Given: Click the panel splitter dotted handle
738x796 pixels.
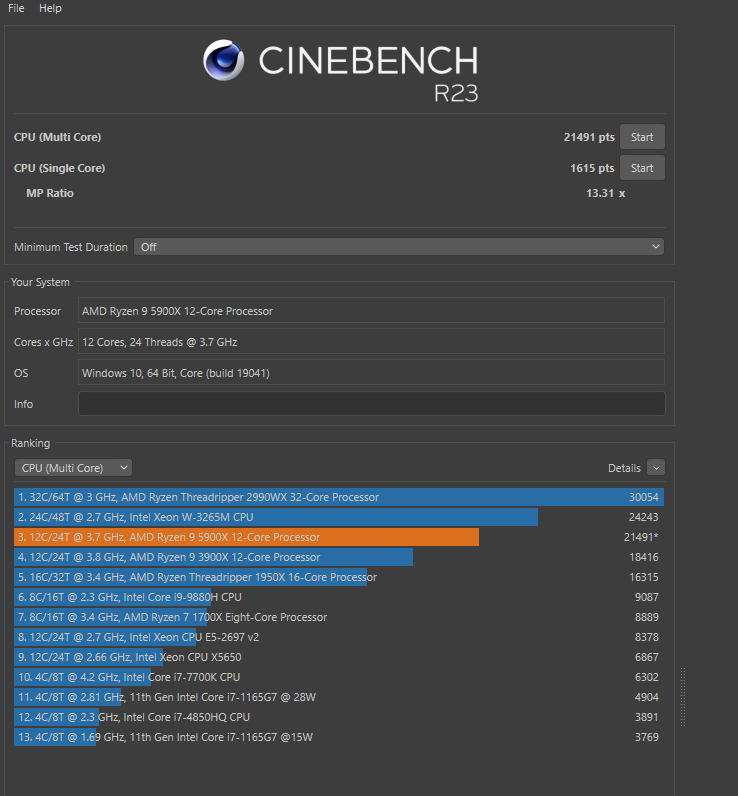Looking at the screenshot, I should (683, 696).
